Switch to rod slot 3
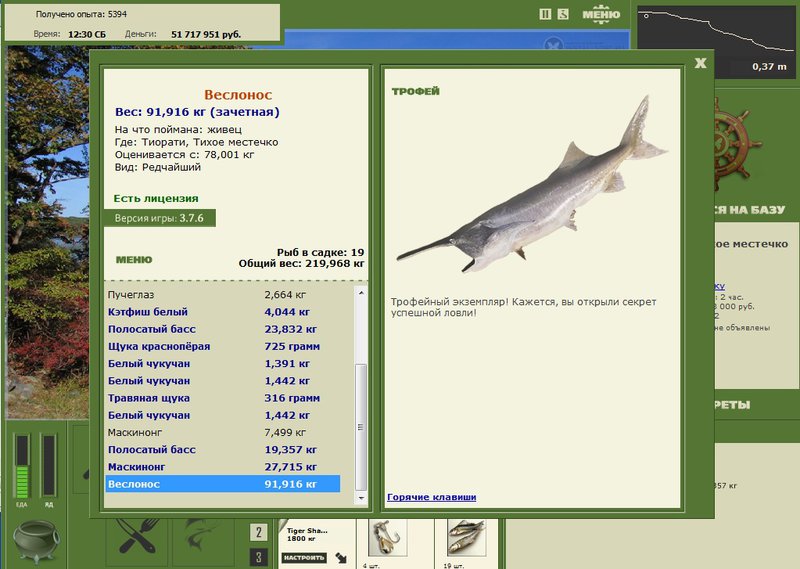The height and width of the screenshot is (569, 800). pos(259,557)
